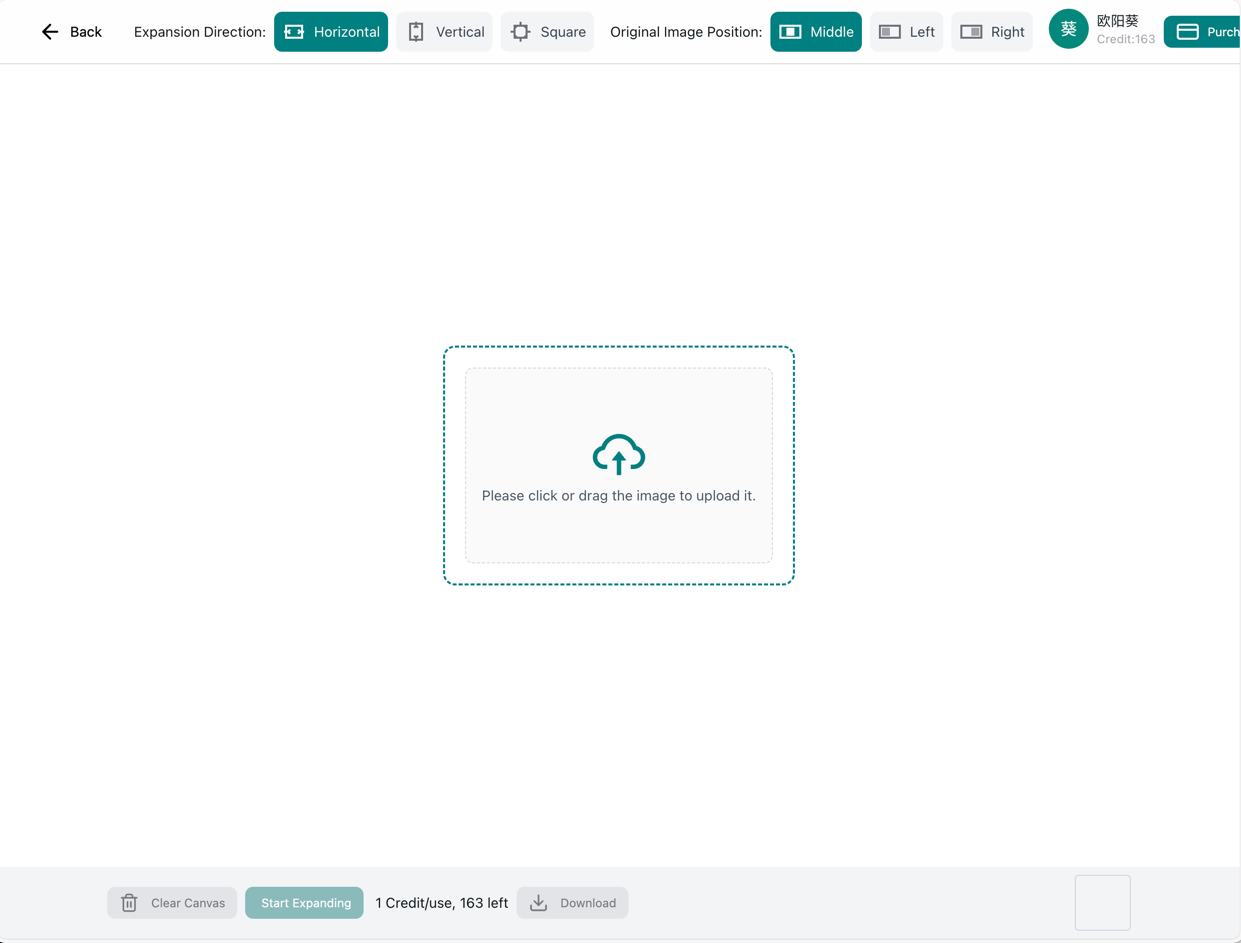
Task: Click the upload prompt text to upload
Action: pos(619,496)
